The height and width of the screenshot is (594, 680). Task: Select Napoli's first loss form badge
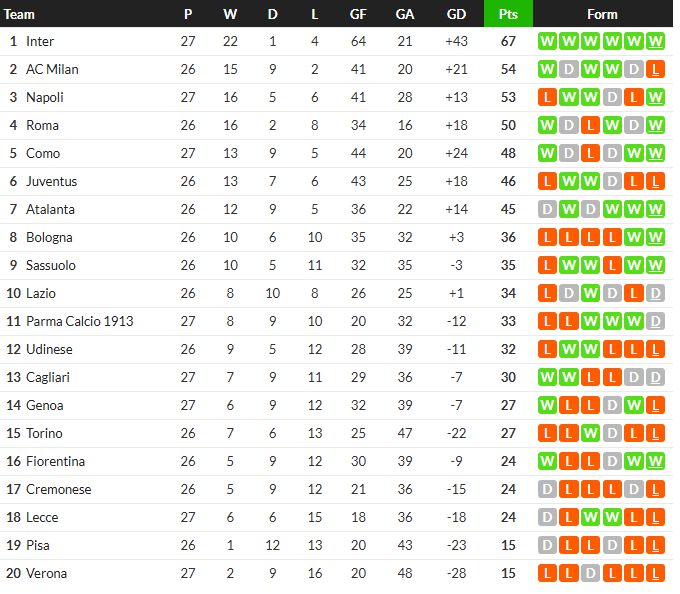click(547, 97)
